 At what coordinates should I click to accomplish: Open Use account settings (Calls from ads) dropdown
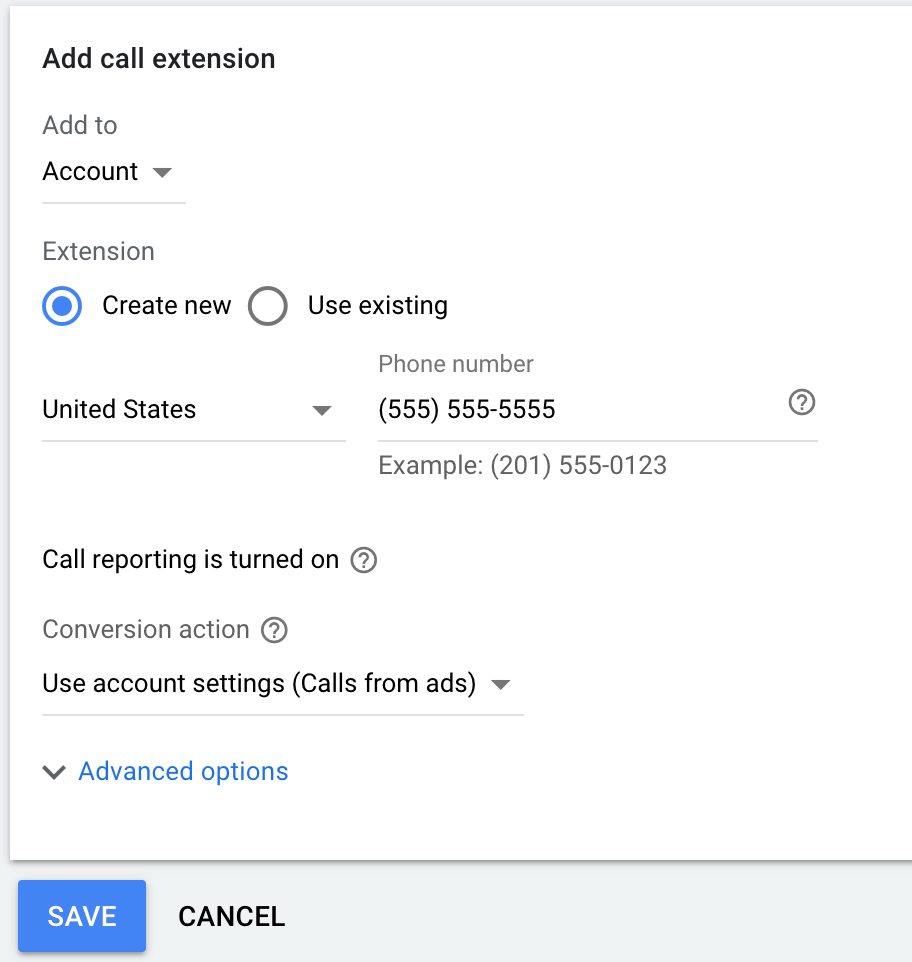(283, 683)
